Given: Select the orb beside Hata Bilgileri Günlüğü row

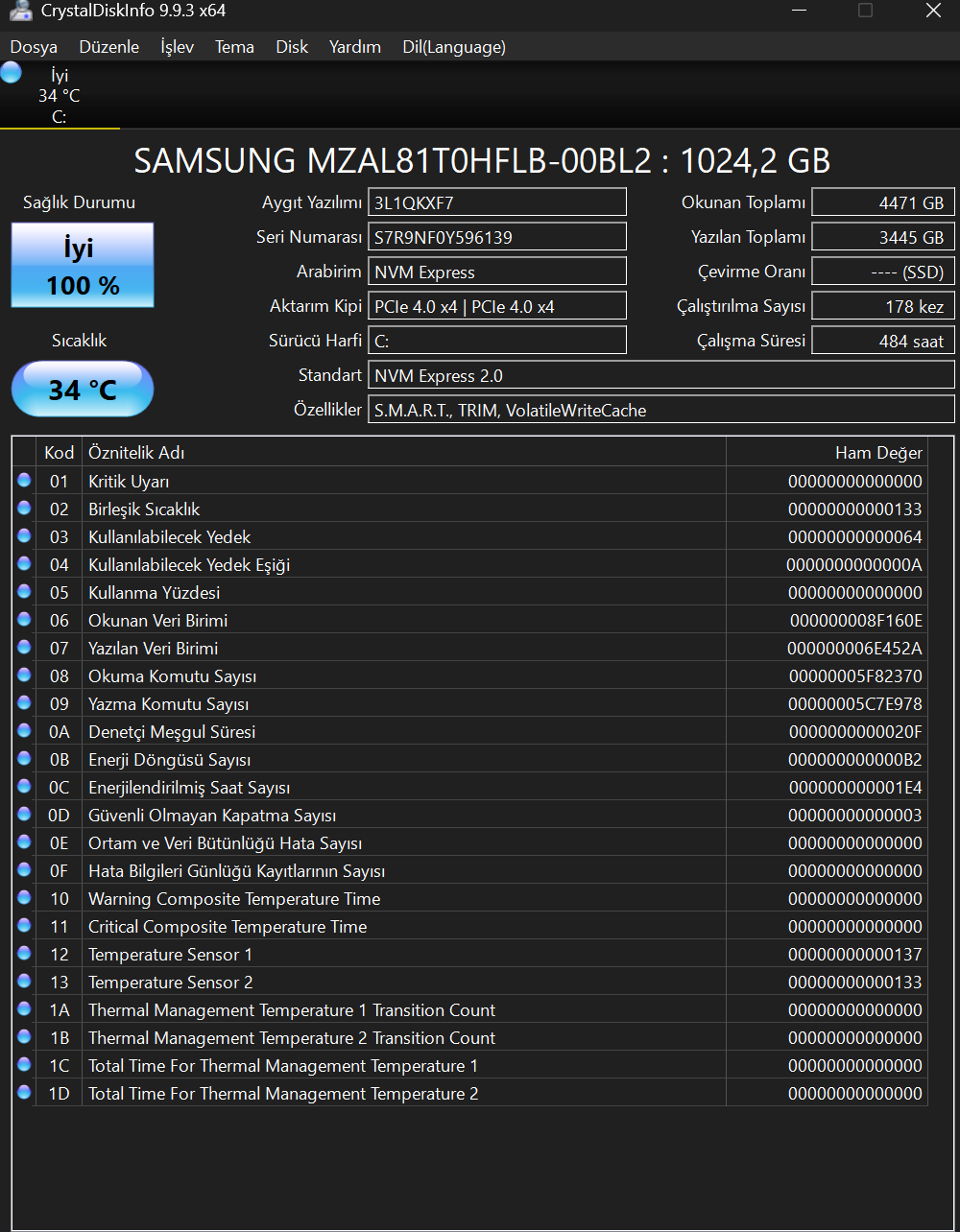Looking at the screenshot, I should [24, 869].
